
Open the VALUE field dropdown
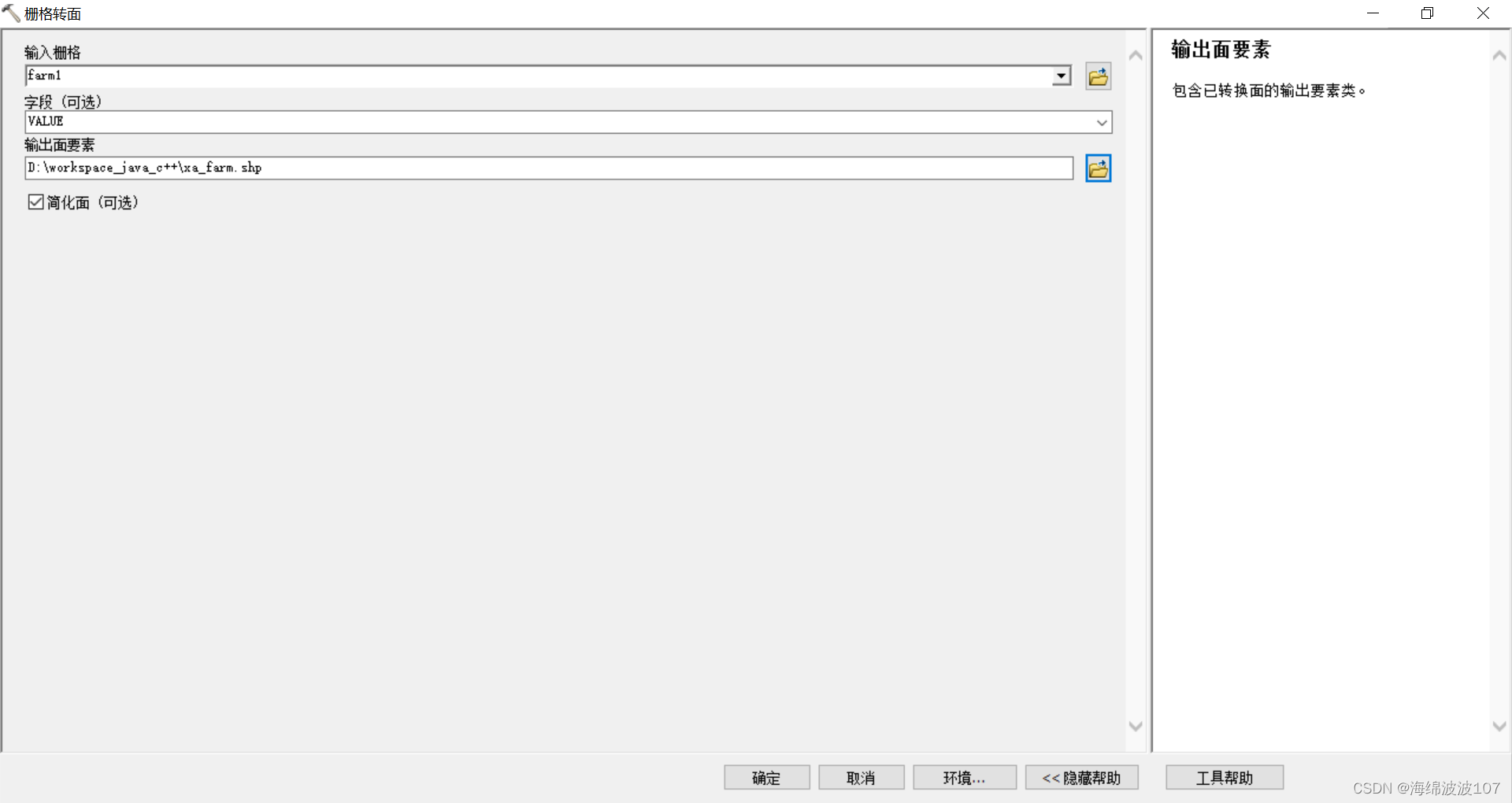pos(1102,122)
